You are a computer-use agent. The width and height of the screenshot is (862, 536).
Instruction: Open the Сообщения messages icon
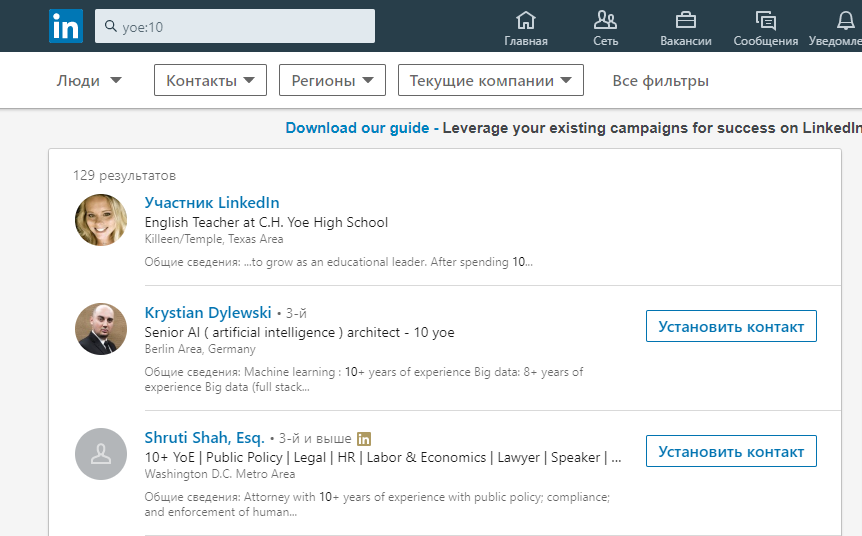(x=766, y=20)
